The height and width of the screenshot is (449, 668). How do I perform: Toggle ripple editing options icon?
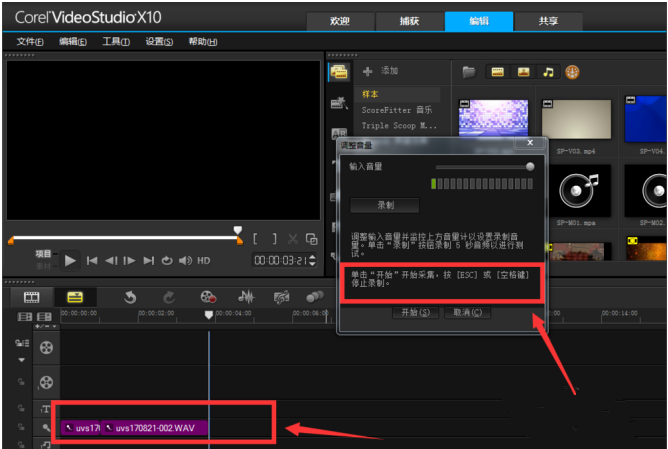pyautogui.click(x=22, y=343)
